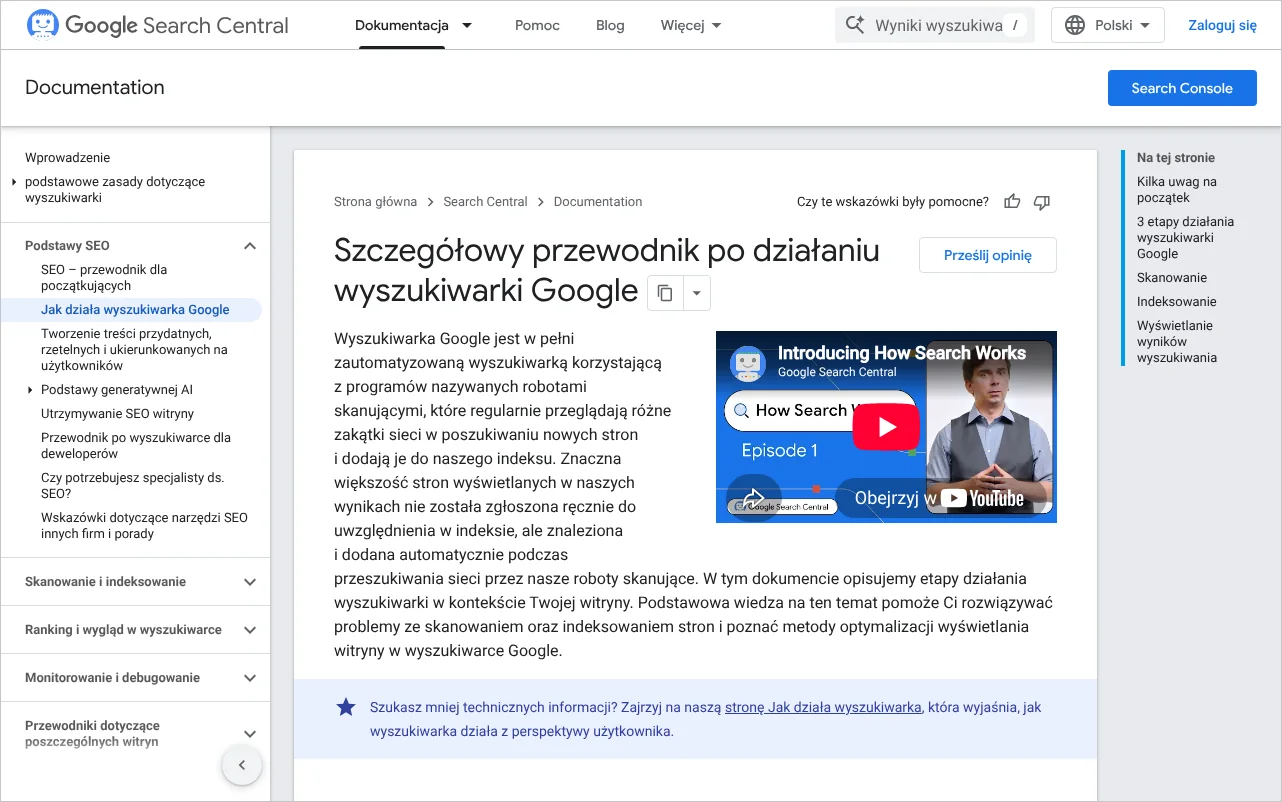Expand Przewodniki dotyczące poszczególnych witryn section
The height and width of the screenshot is (802, 1282).
(x=250, y=734)
